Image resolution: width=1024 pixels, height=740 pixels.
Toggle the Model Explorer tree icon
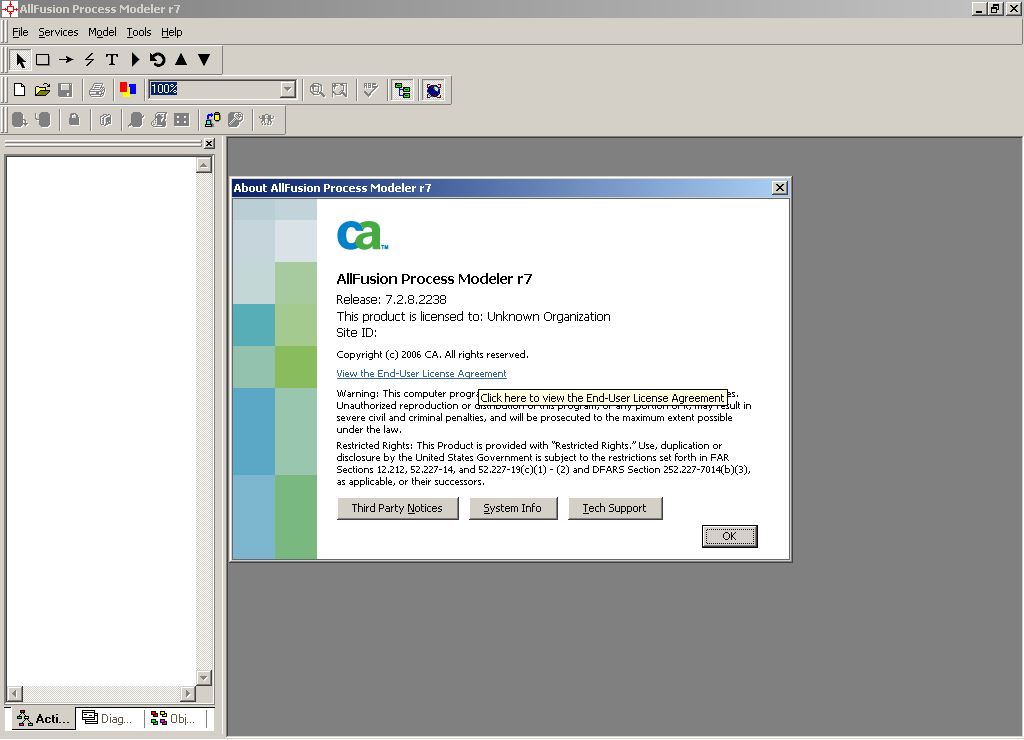point(402,90)
